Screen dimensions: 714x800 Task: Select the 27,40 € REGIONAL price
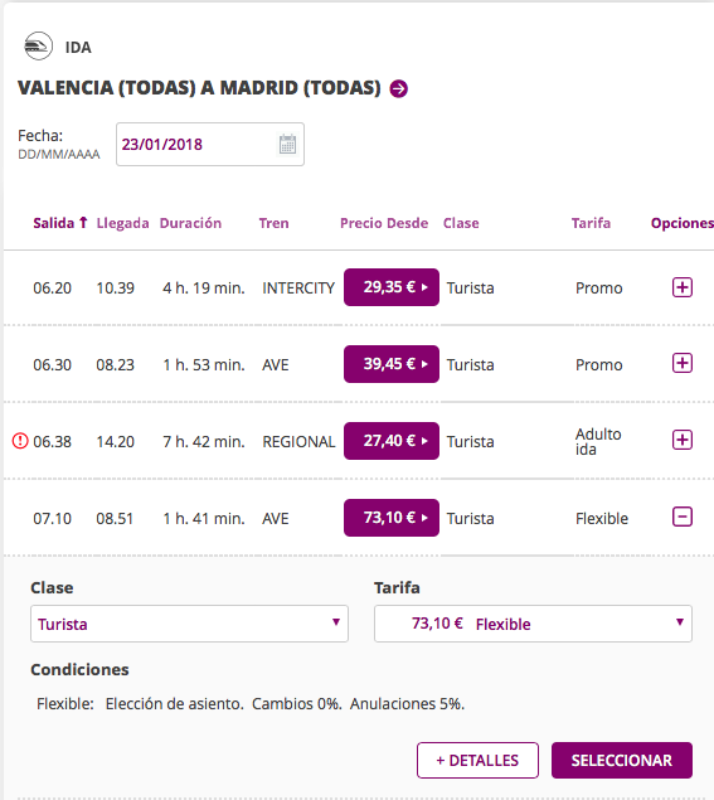click(x=391, y=441)
